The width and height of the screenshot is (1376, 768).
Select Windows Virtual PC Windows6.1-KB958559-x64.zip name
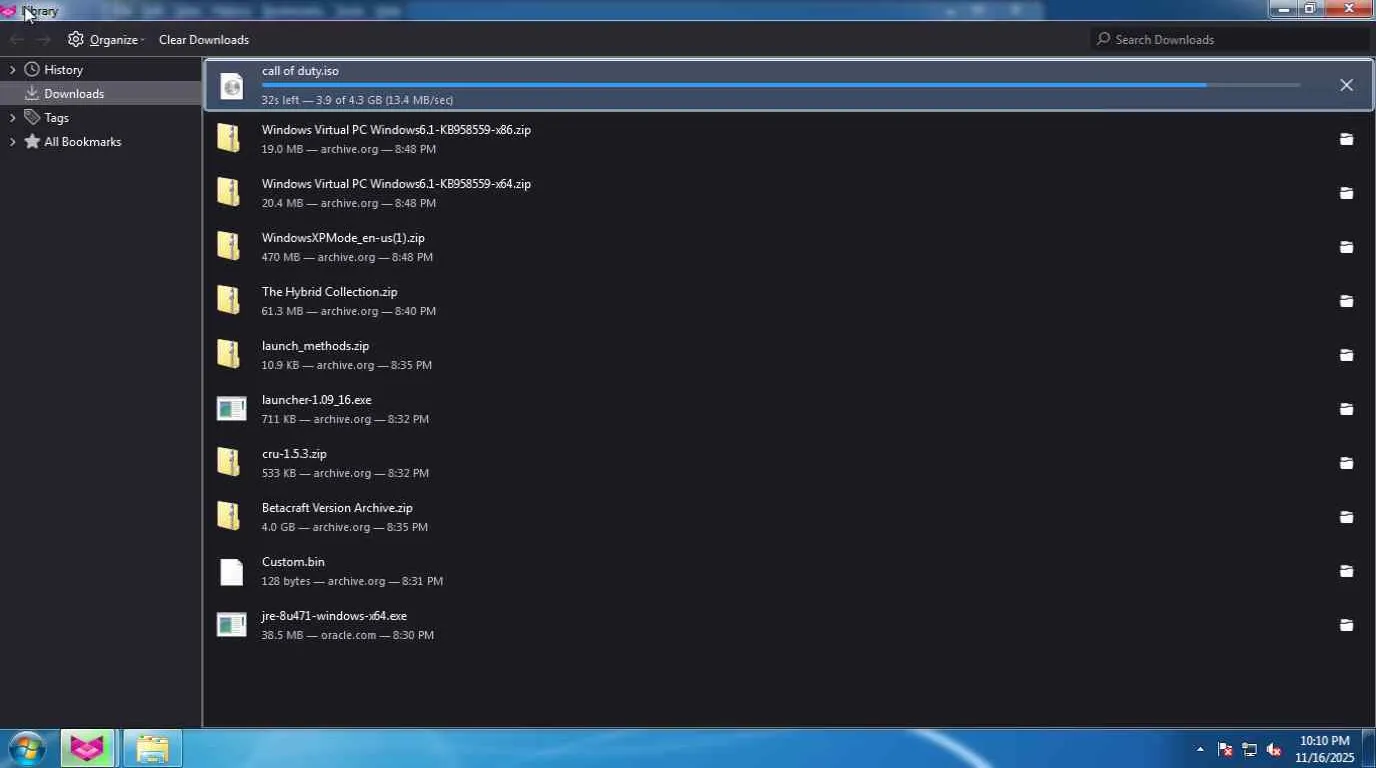396,184
